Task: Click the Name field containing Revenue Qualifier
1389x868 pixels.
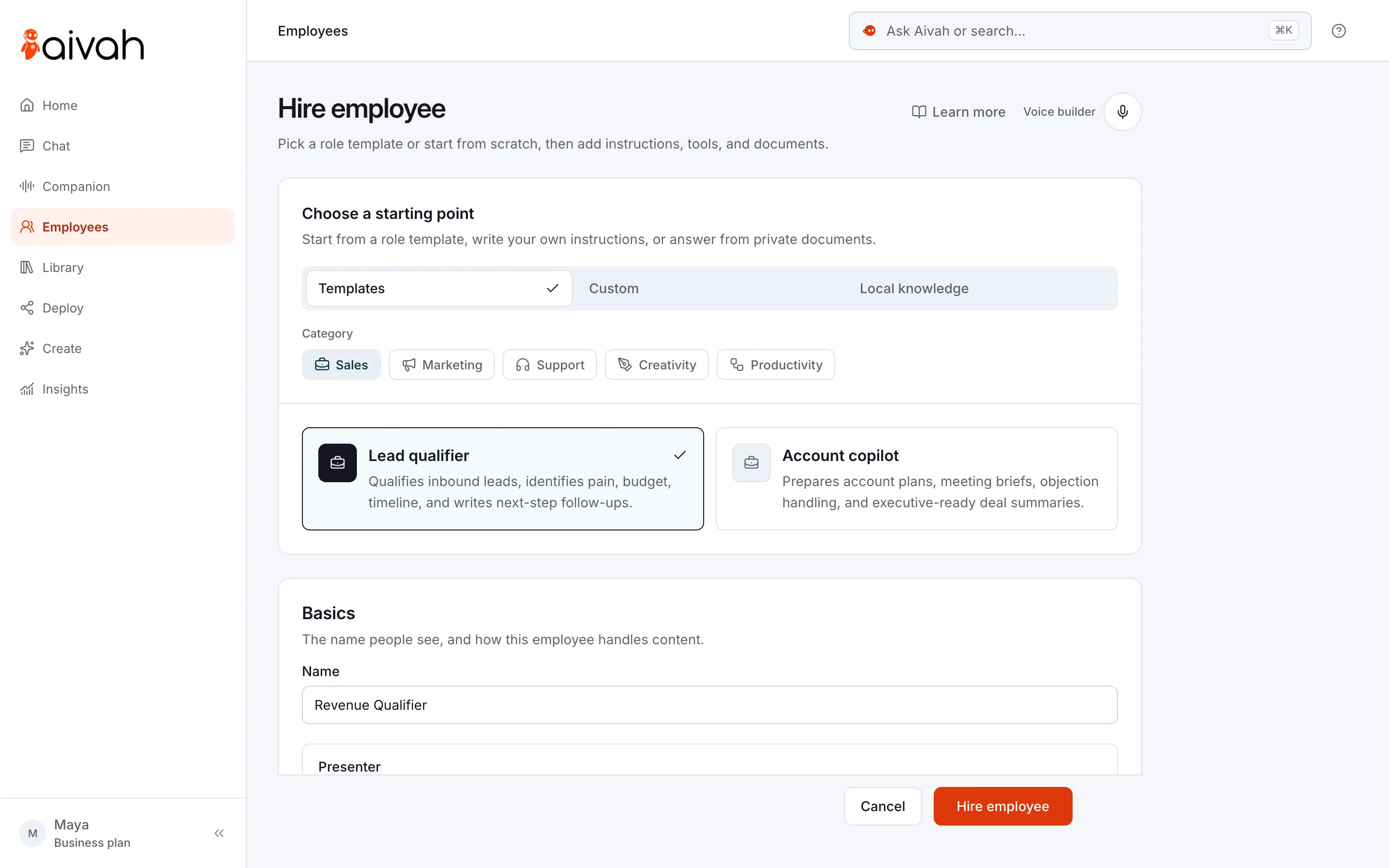Action: click(709, 705)
